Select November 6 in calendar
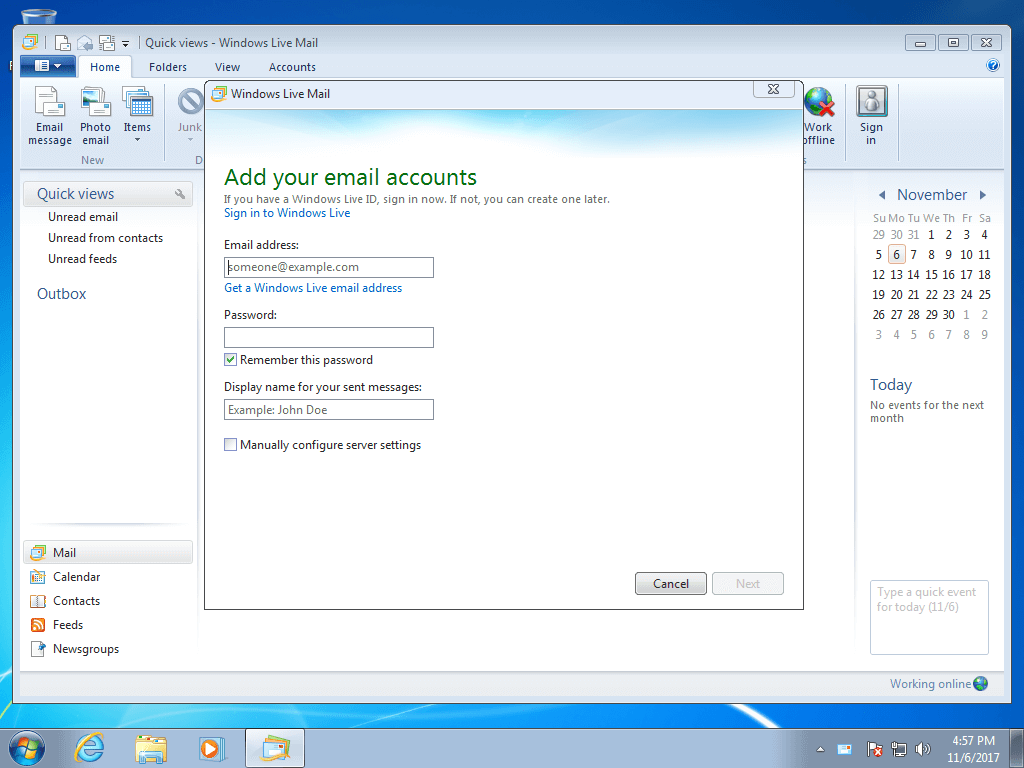This screenshot has width=1024, height=768. [896, 255]
